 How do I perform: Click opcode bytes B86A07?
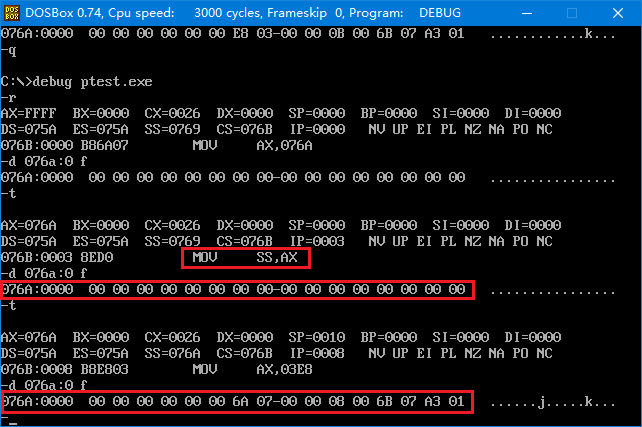pos(104,145)
